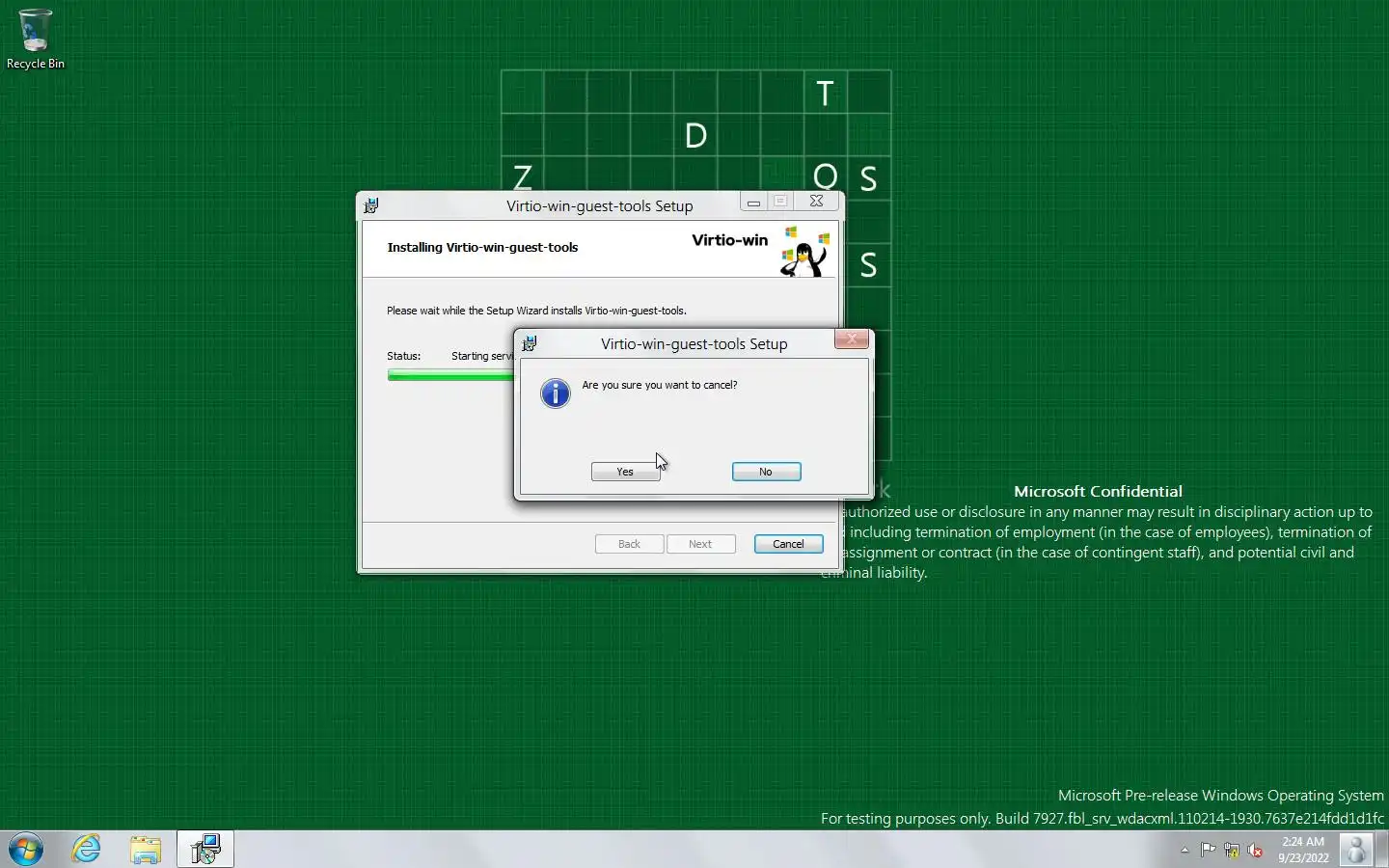
Task: Click the user tile at taskbar end
Action: click(x=1356, y=850)
